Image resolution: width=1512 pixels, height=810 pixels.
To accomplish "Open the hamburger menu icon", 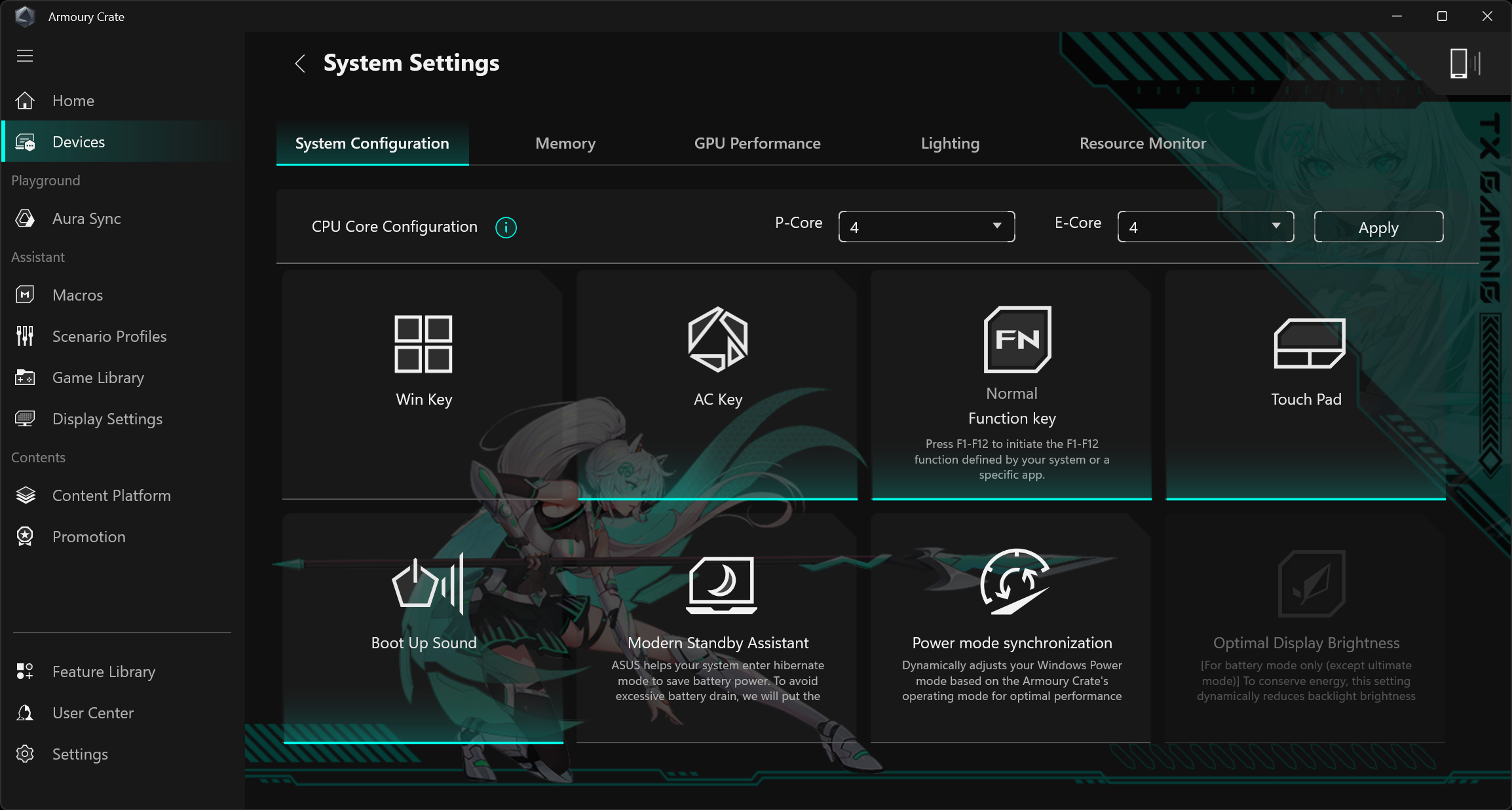I will pos(25,56).
